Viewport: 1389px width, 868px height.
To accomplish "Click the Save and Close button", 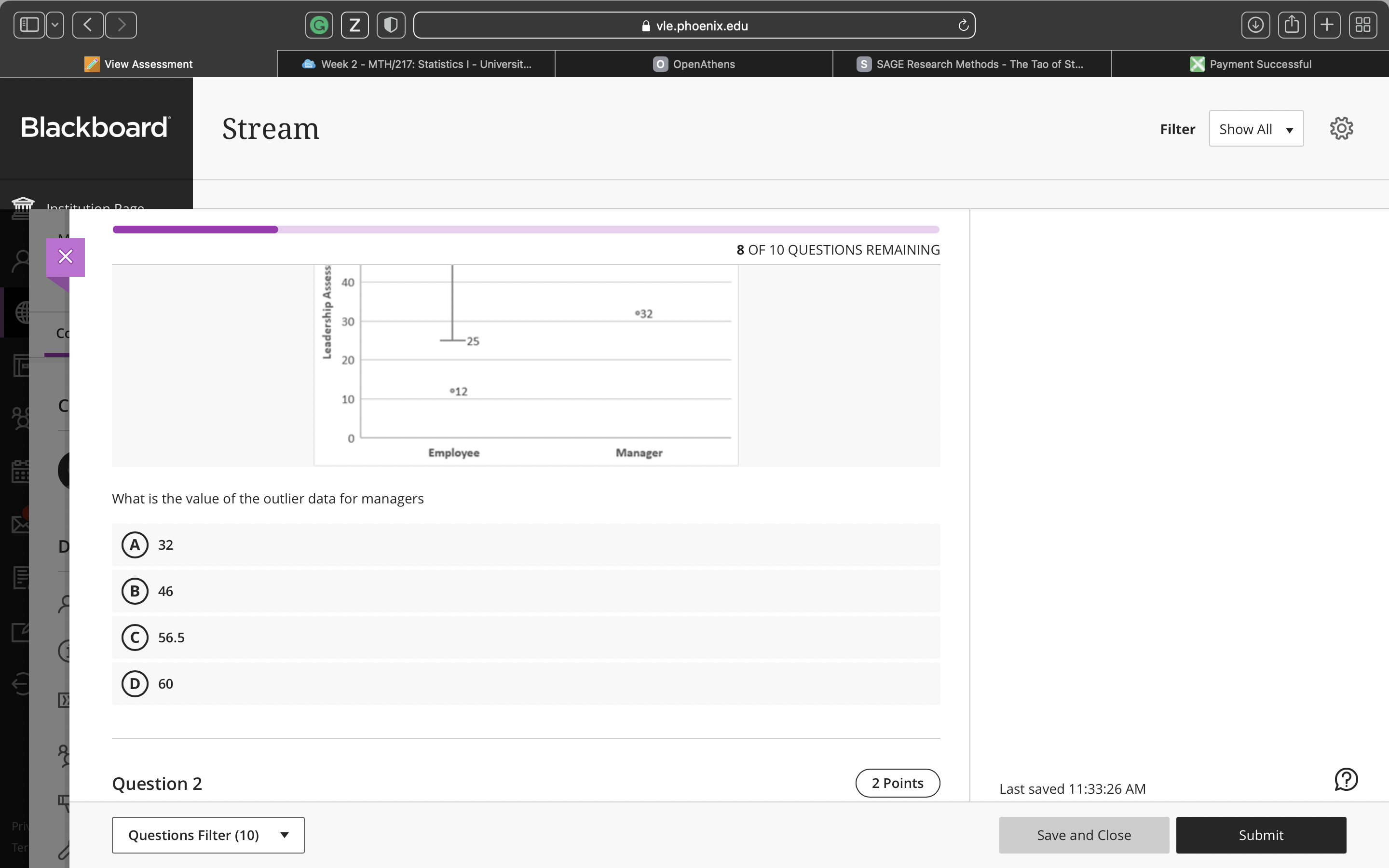I will [1084, 835].
